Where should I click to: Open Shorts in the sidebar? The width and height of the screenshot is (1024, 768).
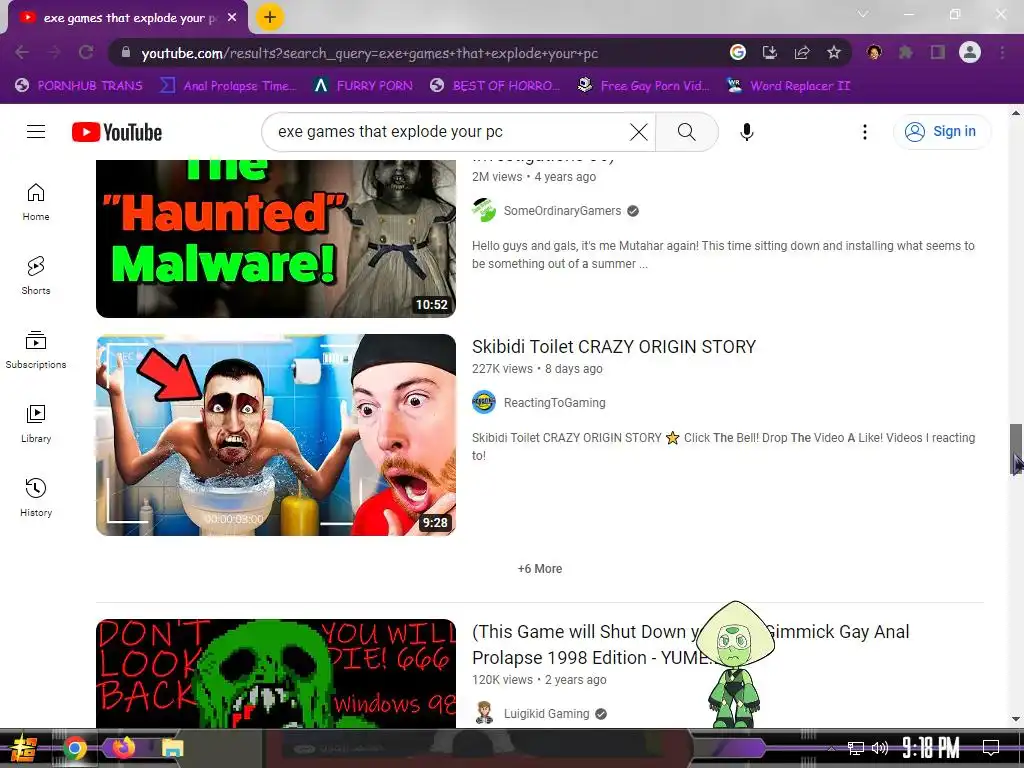pyautogui.click(x=36, y=276)
